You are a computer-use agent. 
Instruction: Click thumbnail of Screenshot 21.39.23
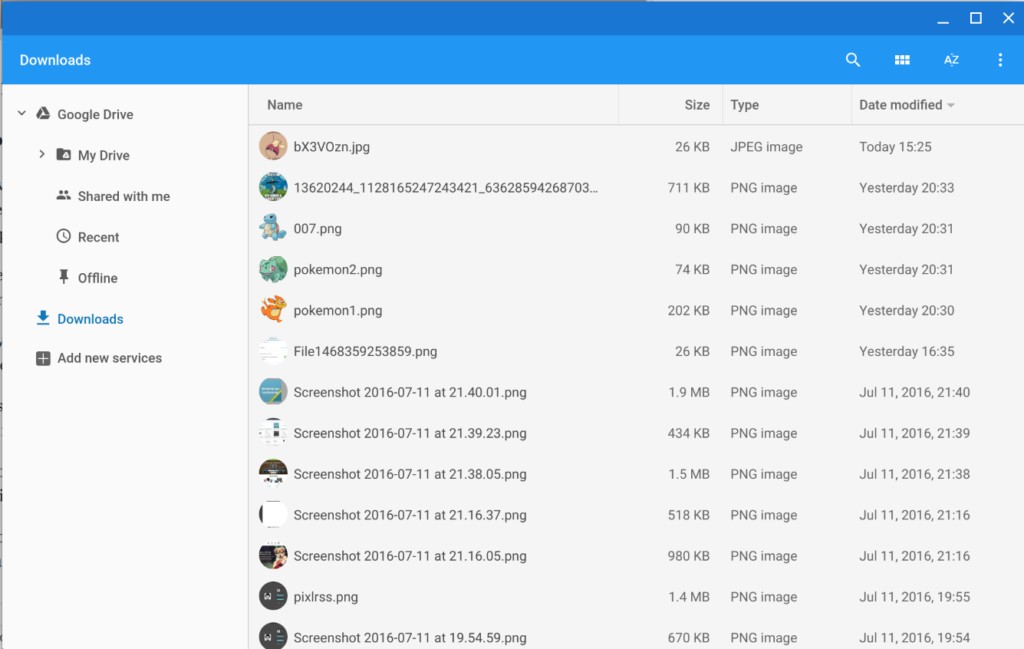click(x=273, y=433)
